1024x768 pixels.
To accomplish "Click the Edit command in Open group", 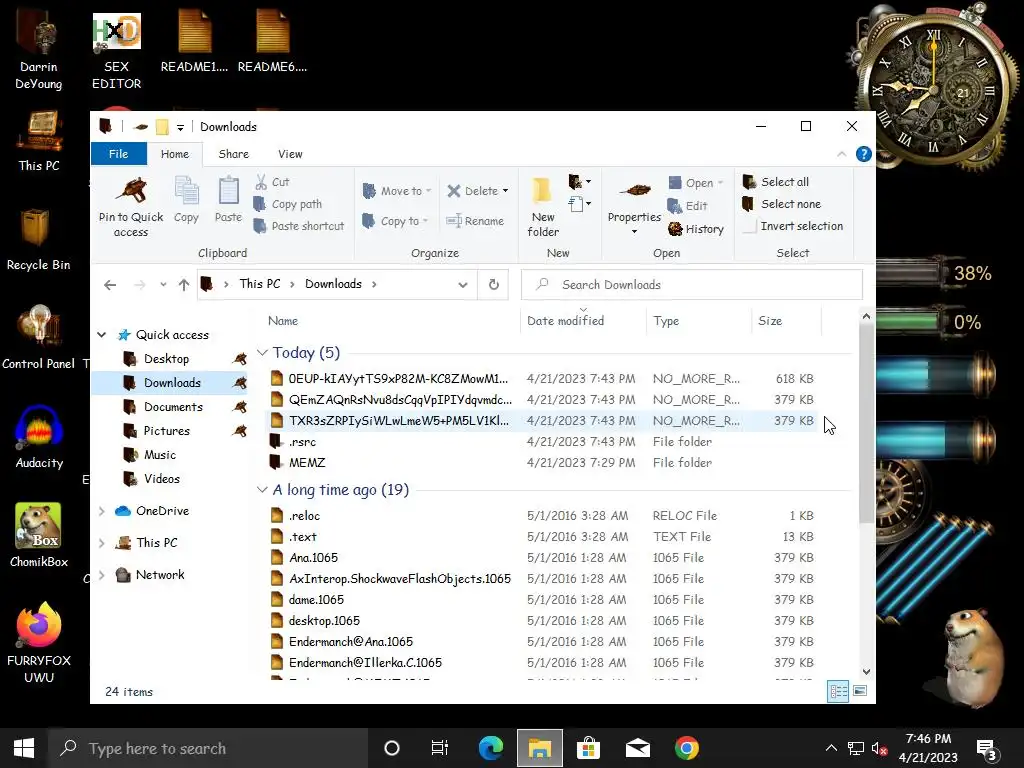I will pyautogui.click(x=687, y=206).
